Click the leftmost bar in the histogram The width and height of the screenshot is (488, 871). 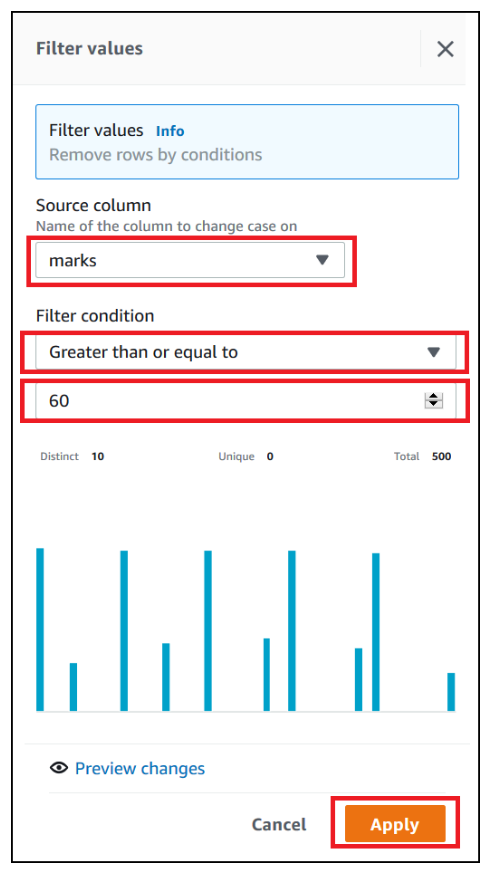[x=40, y=629]
